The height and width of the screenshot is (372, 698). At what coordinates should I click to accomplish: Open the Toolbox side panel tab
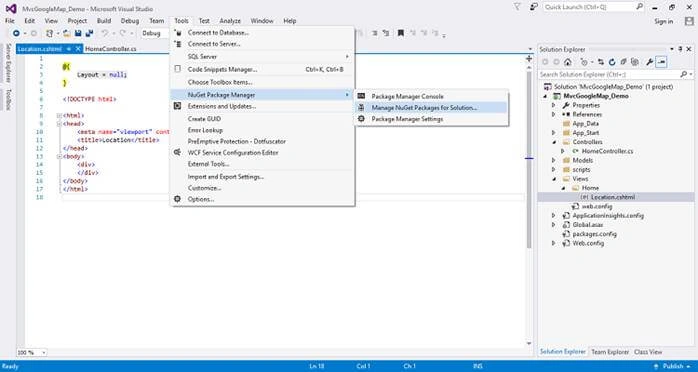[x=8, y=99]
